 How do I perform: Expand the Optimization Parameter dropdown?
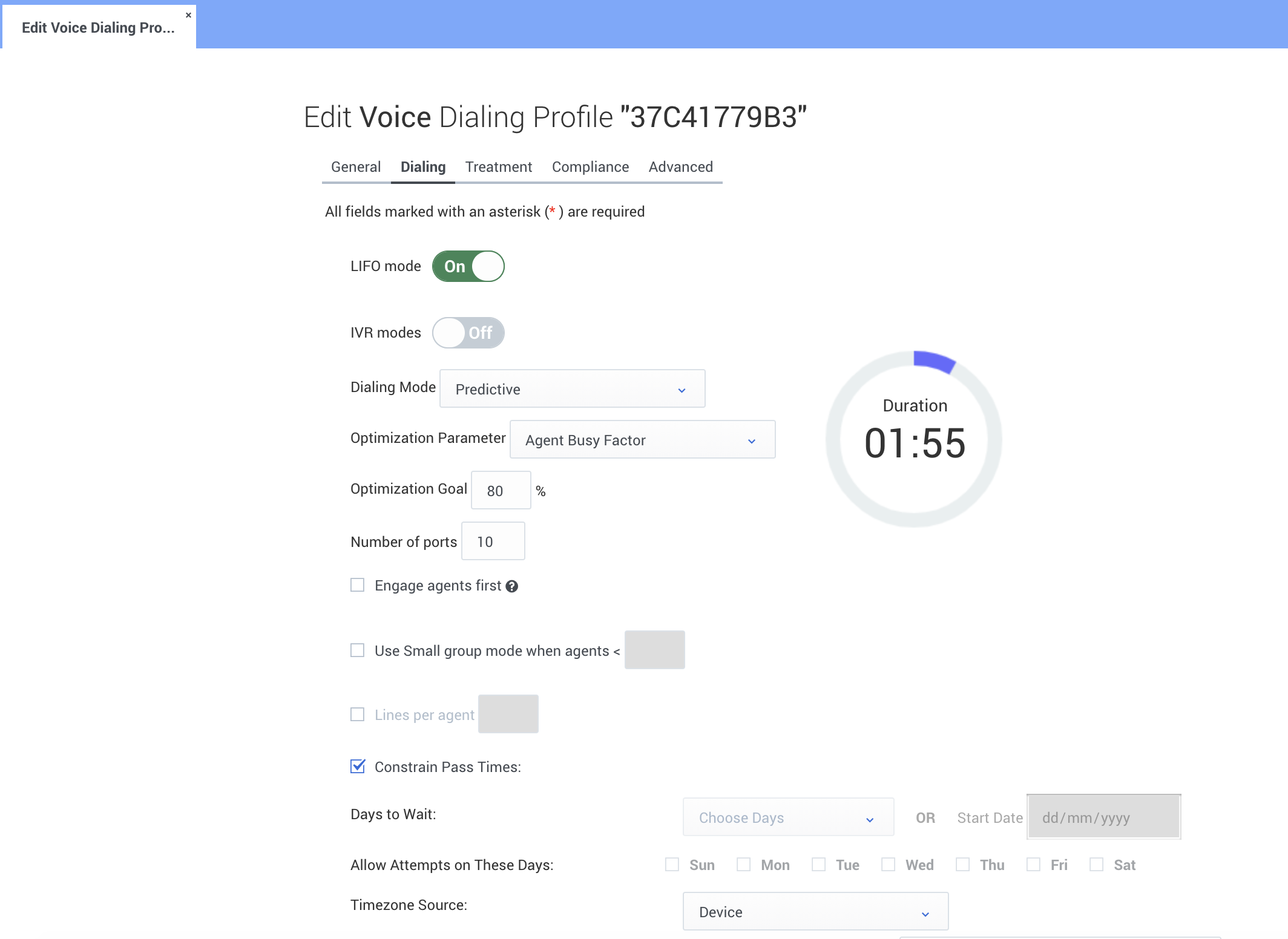point(642,440)
